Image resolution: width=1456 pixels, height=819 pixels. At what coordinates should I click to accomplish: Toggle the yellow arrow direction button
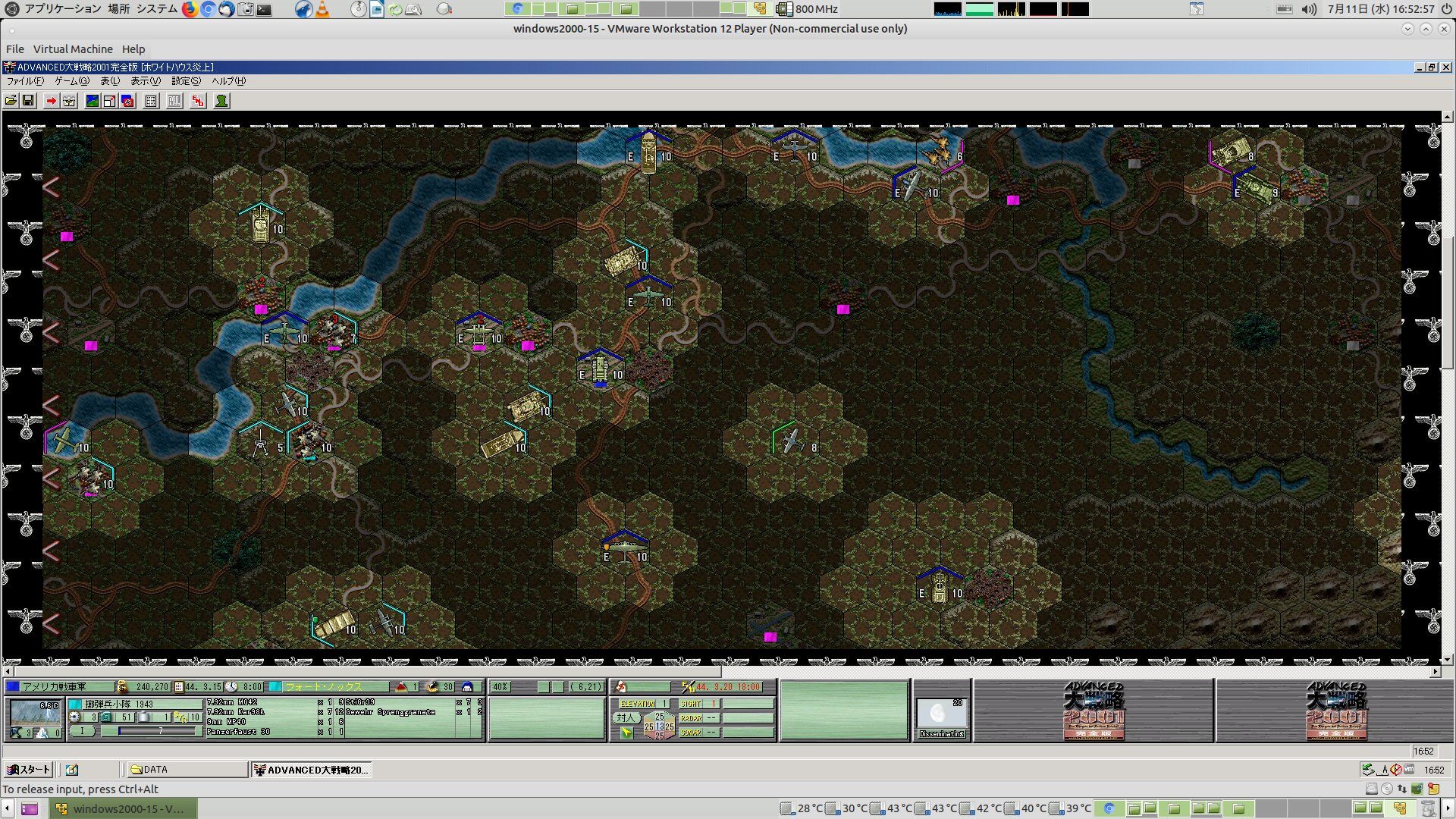coord(626,733)
